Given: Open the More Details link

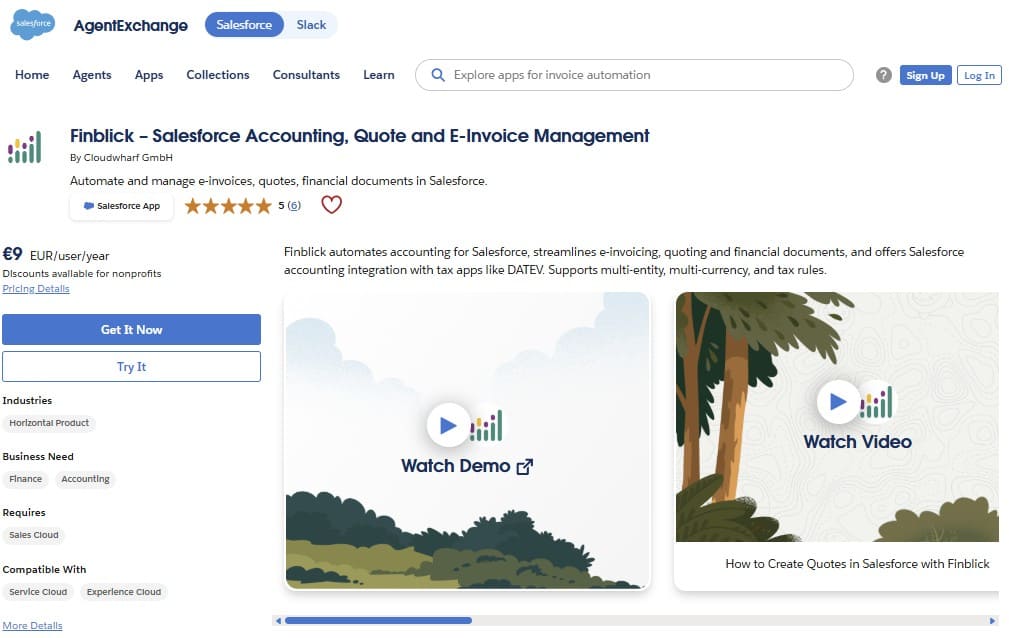Looking at the screenshot, I should [32, 625].
